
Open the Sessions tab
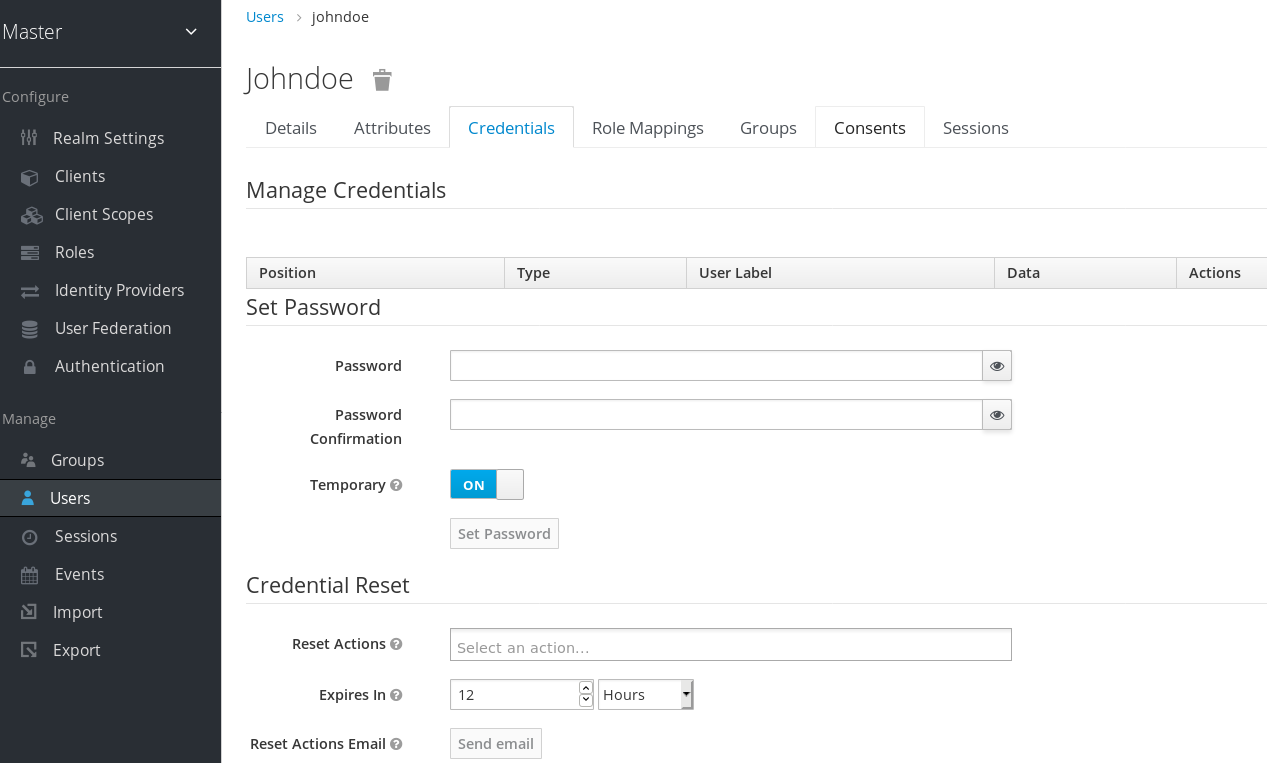click(976, 128)
